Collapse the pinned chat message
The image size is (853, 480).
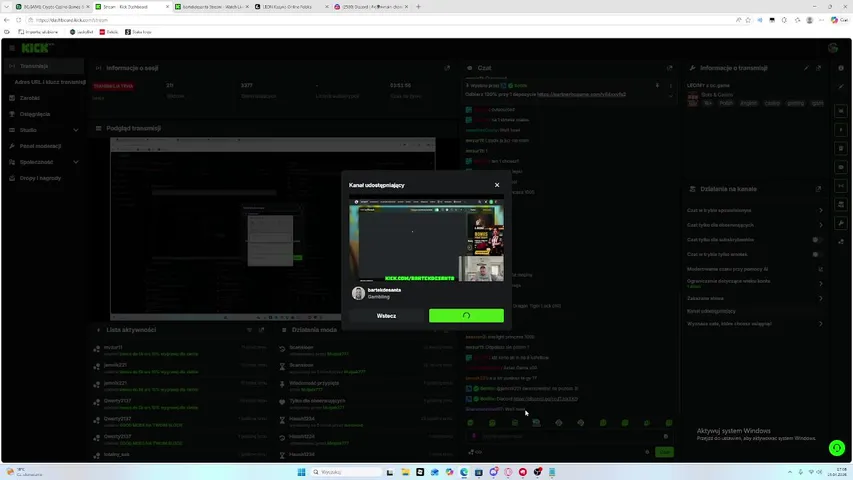pyautogui.click(x=670, y=95)
